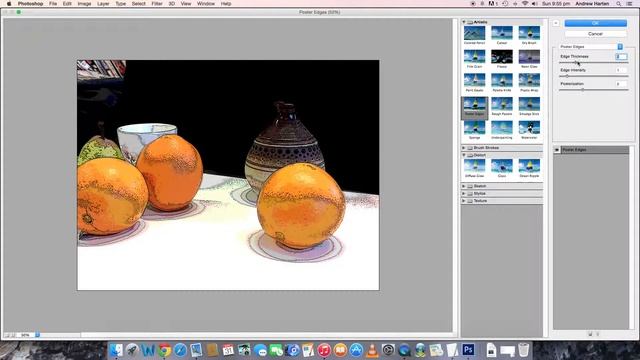The image size is (640, 360).
Task: Click the delete effect layer icon
Action: click(x=598, y=334)
